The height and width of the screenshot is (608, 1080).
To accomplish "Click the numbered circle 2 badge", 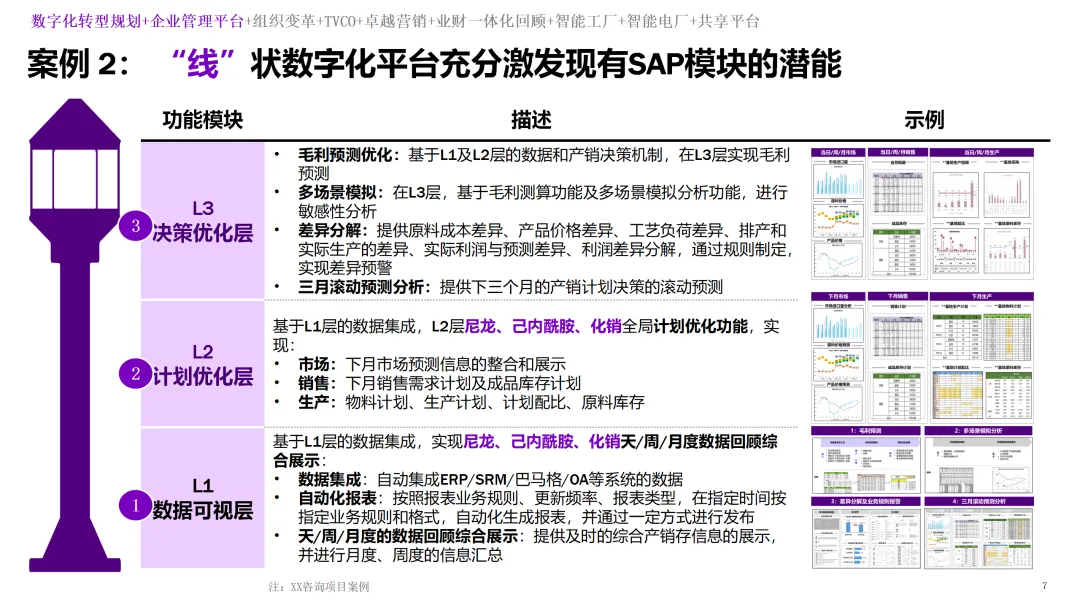I will [x=135, y=373].
